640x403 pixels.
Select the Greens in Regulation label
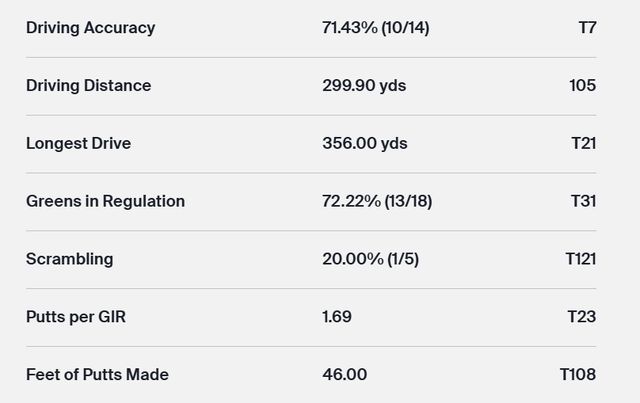point(105,201)
